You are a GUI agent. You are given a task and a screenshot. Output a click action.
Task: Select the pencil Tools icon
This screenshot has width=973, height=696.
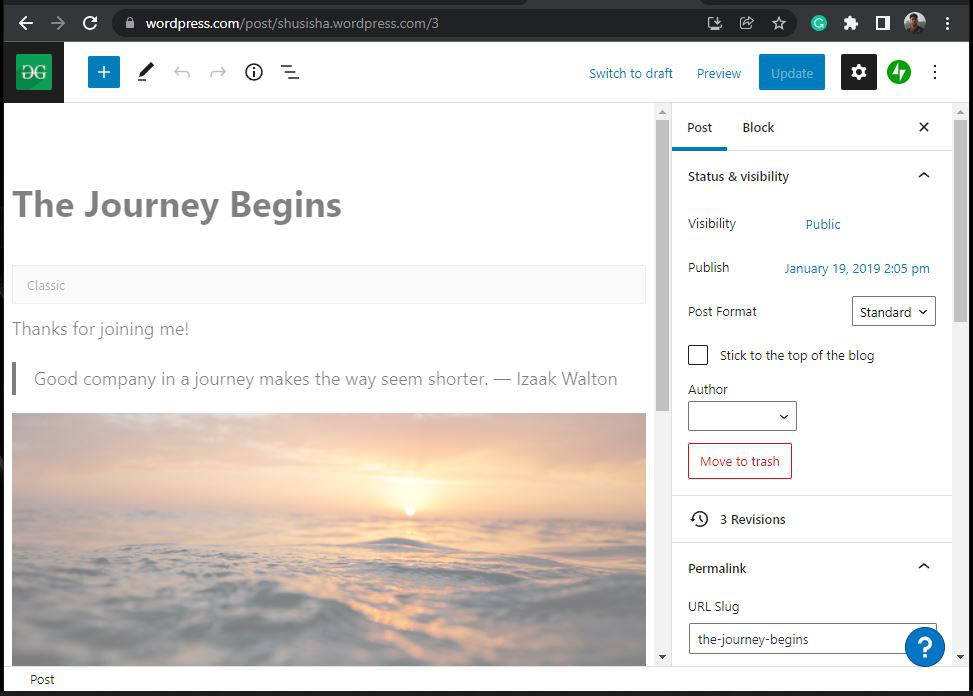(x=145, y=72)
